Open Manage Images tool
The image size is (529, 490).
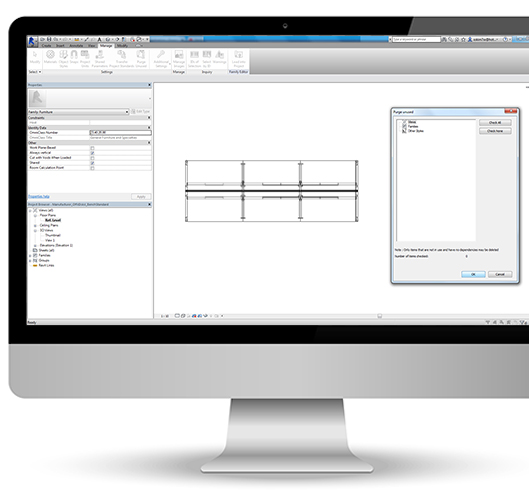click(x=179, y=59)
